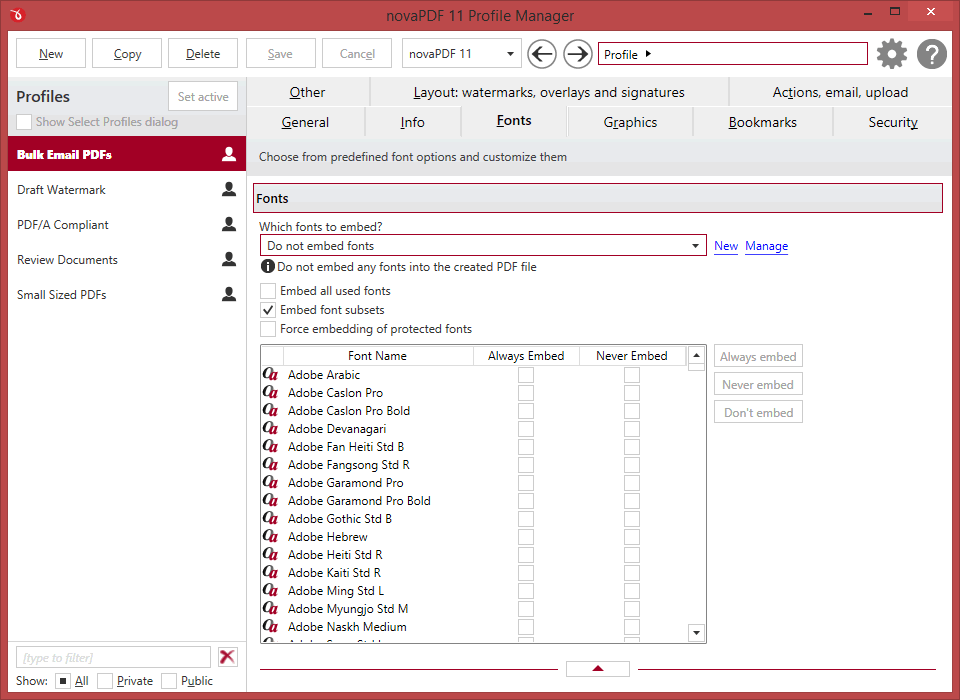
Task: Go forward with the right arrow icon
Action: (577, 54)
